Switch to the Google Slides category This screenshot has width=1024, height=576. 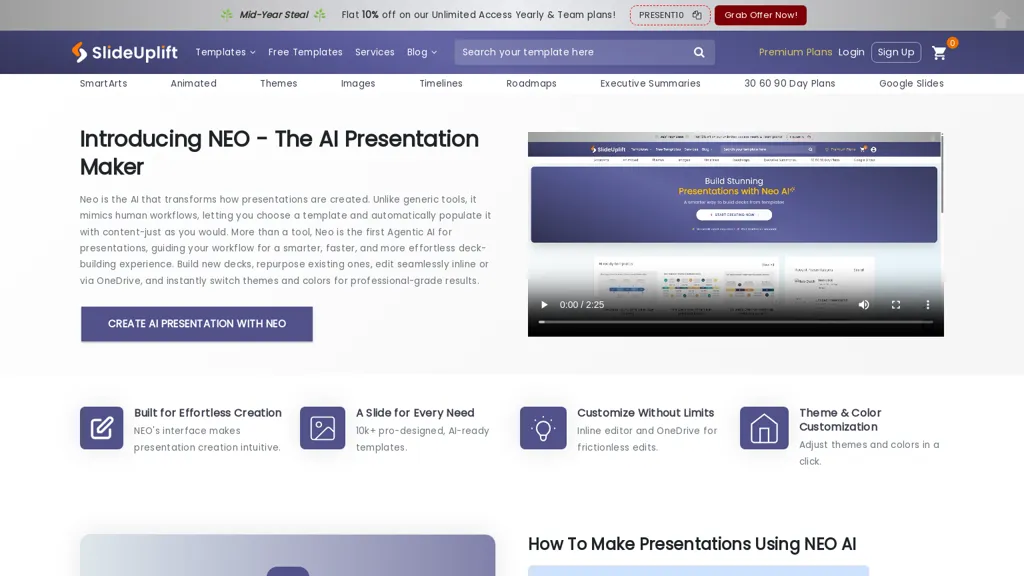(911, 84)
